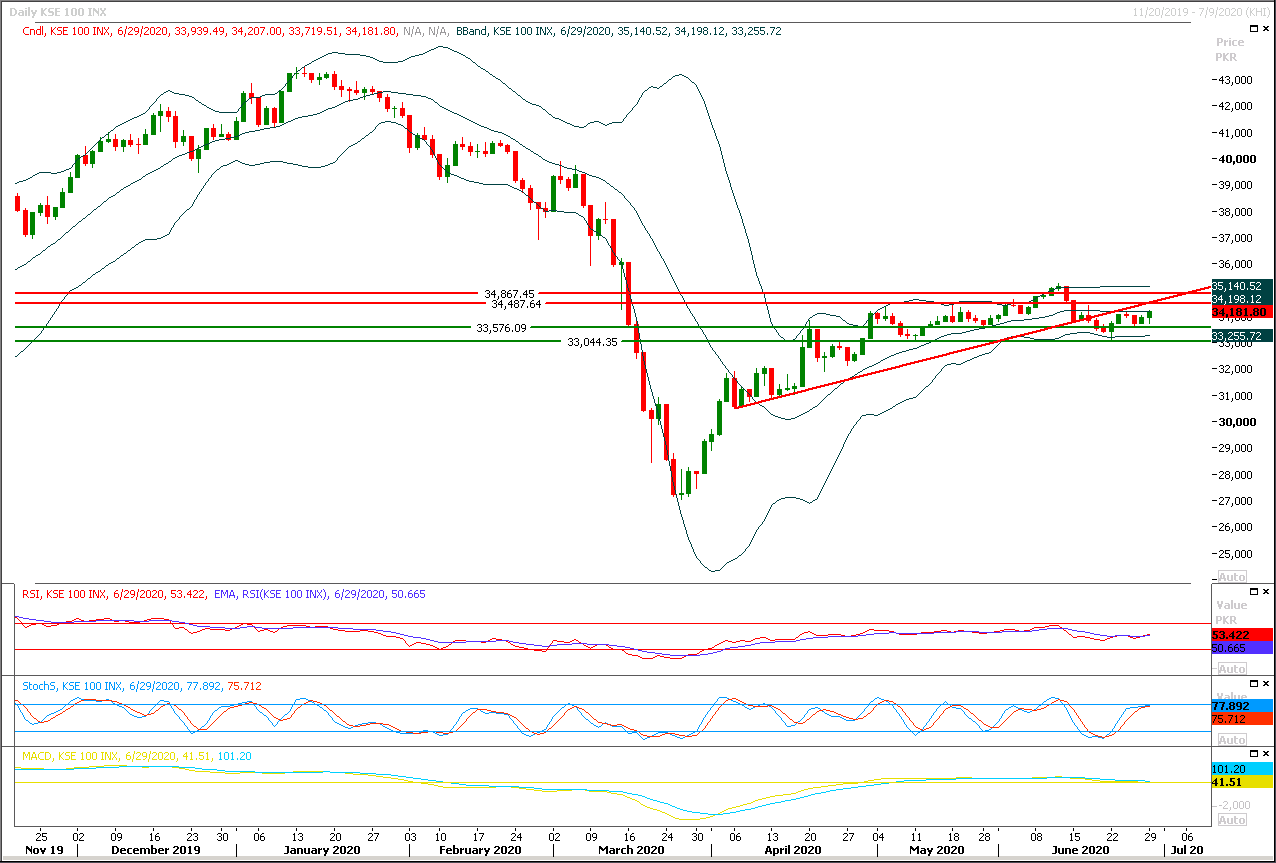The width and height of the screenshot is (1276, 863).
Task: Toggle Auto scaling on the StochS pane
Action: click(1231, 740)
